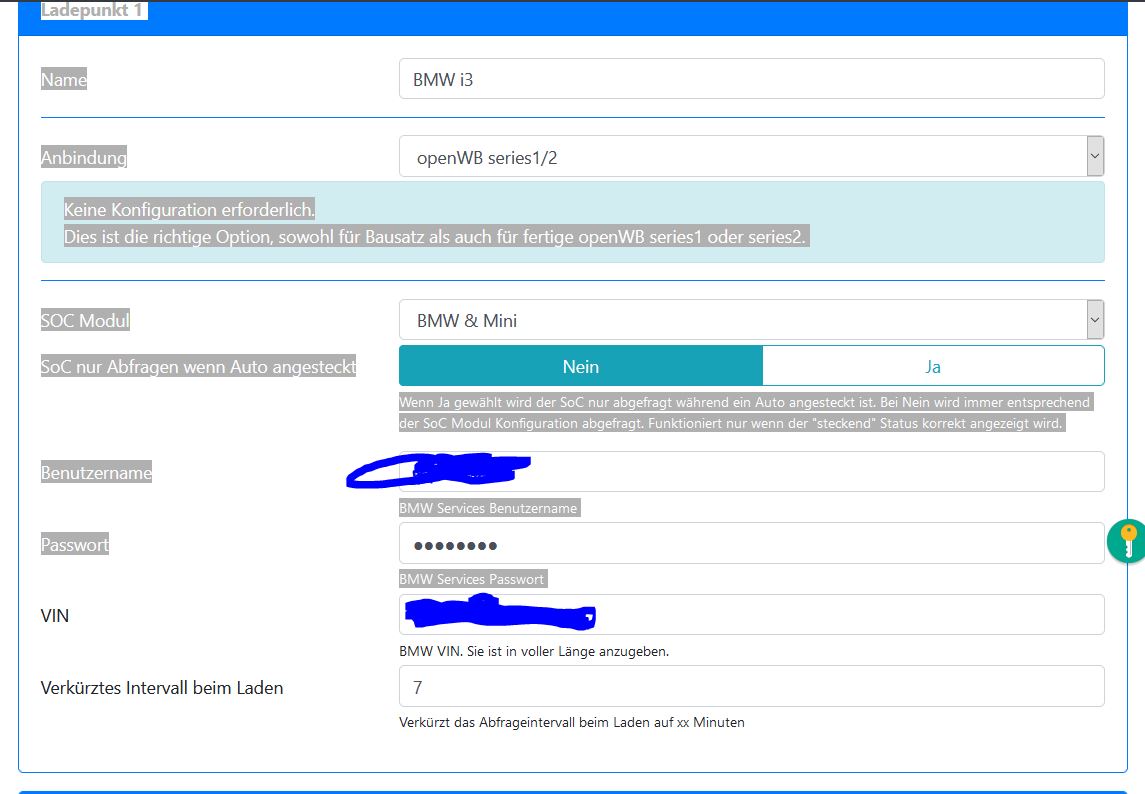
Task: Open the Anbindung dropdown showing openWB series1/2
Action: tap(751, 156)
